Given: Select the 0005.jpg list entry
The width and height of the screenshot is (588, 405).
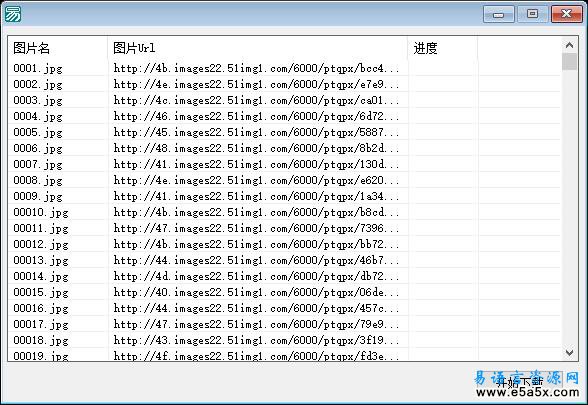Looking at the screenshot, I should [38, 132].
